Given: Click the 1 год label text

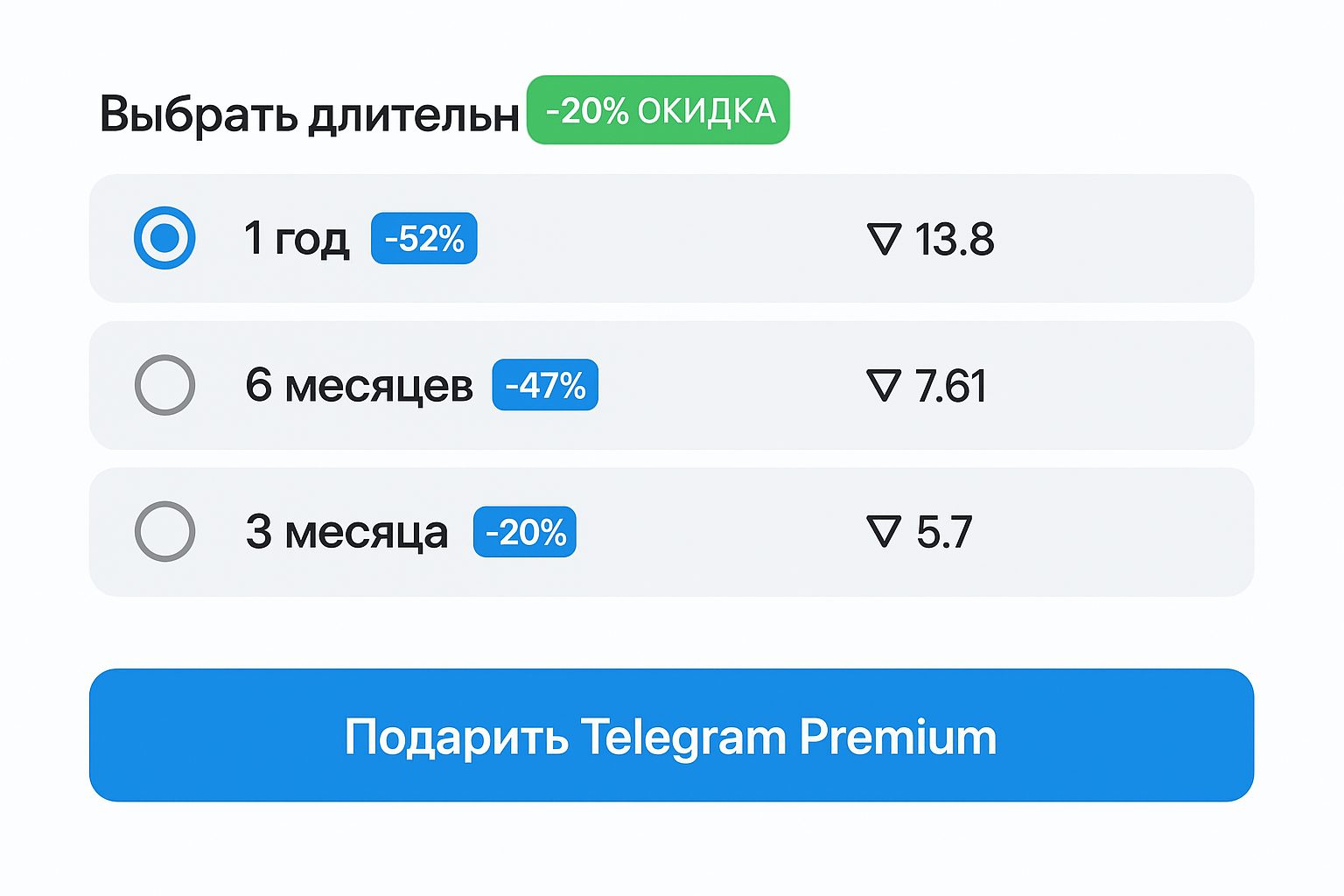Looking at the screenshot, I should pos(297,238).
